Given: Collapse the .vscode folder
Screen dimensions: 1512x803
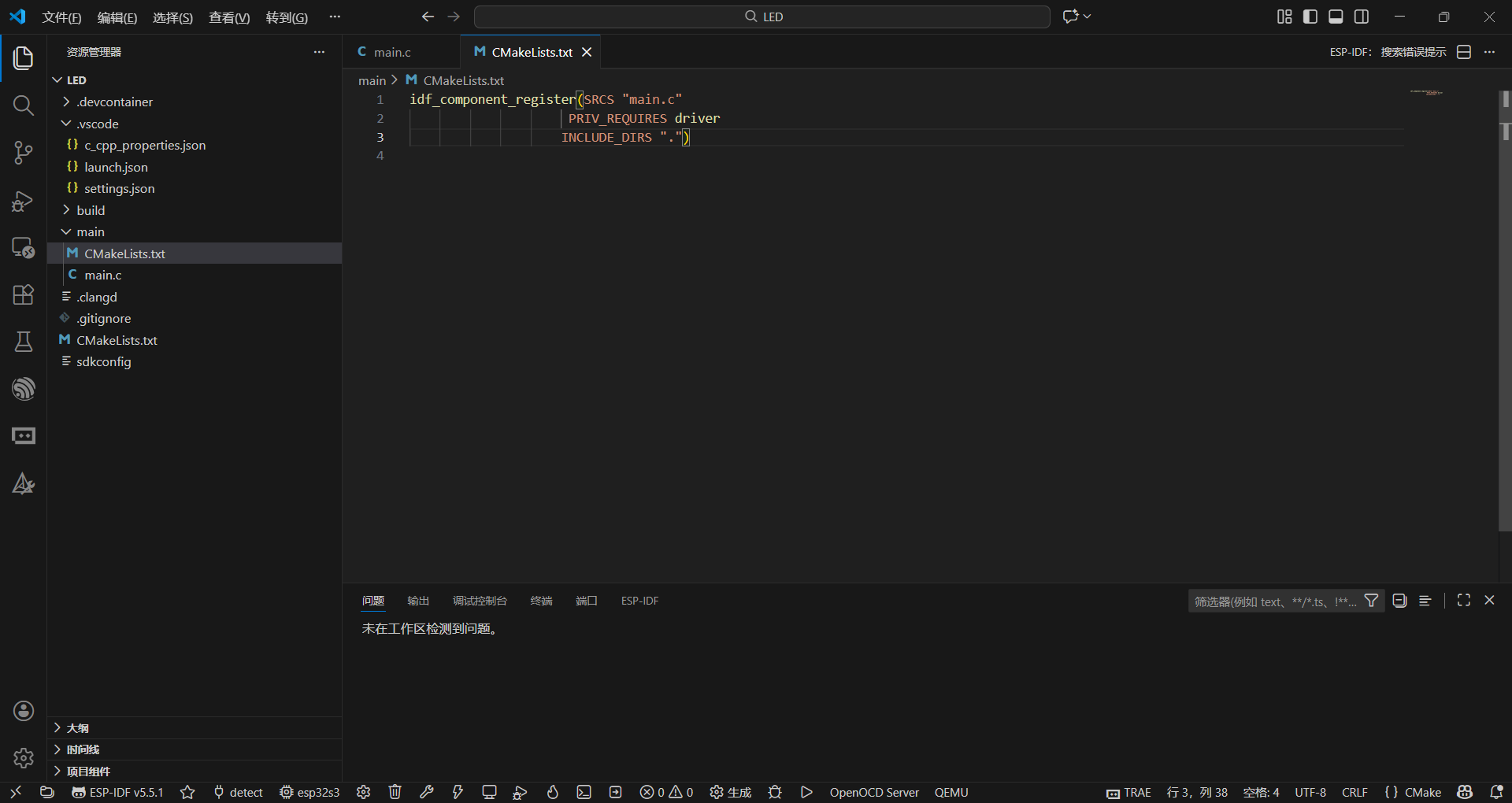Looking at the screenshot, I should click(195, 124).
